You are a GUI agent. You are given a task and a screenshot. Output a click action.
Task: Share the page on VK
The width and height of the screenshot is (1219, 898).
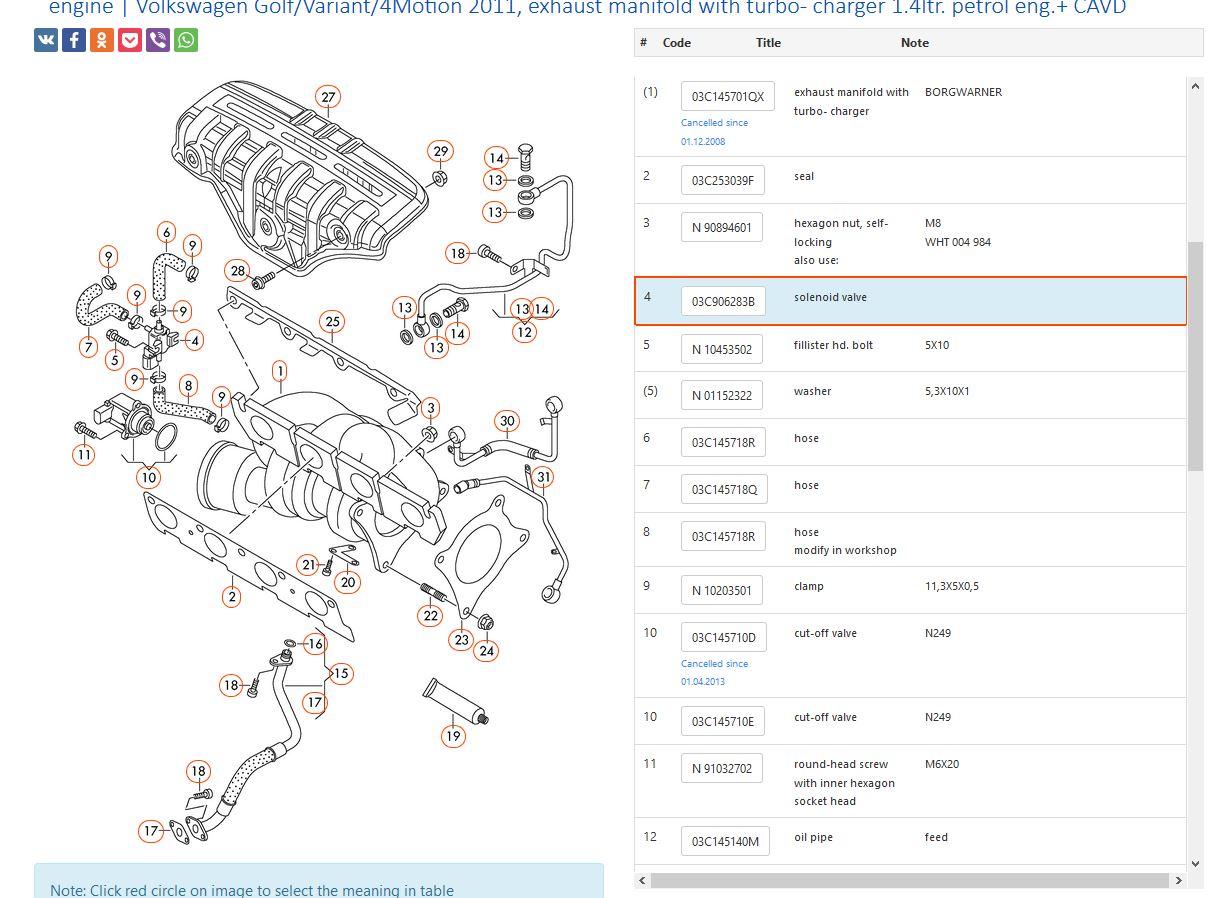[46, 40]
